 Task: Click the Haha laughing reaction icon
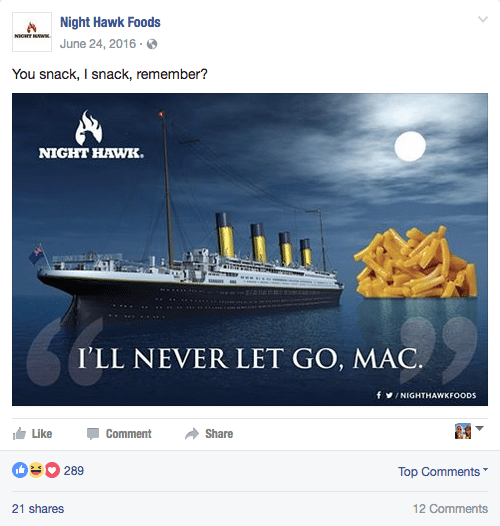[36, 470]
